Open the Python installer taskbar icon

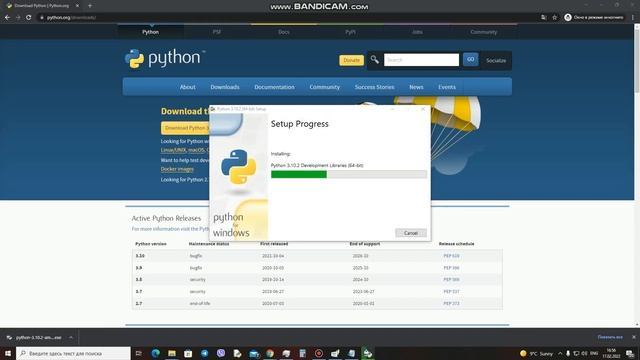(368, 353)
